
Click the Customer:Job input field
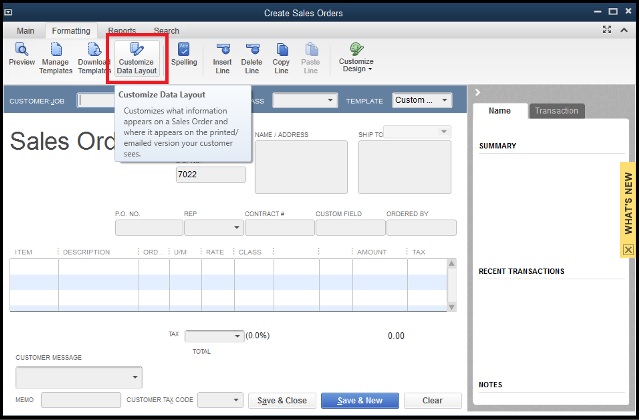(x=96, y=100)
